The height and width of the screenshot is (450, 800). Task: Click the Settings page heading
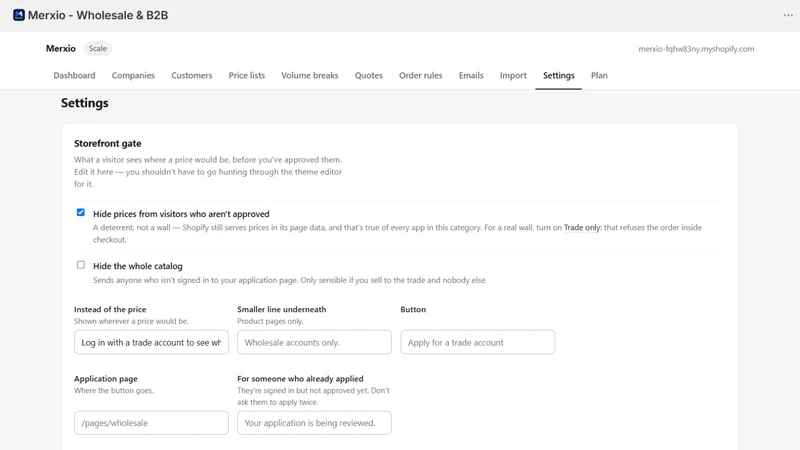click(x=85, y=103)
